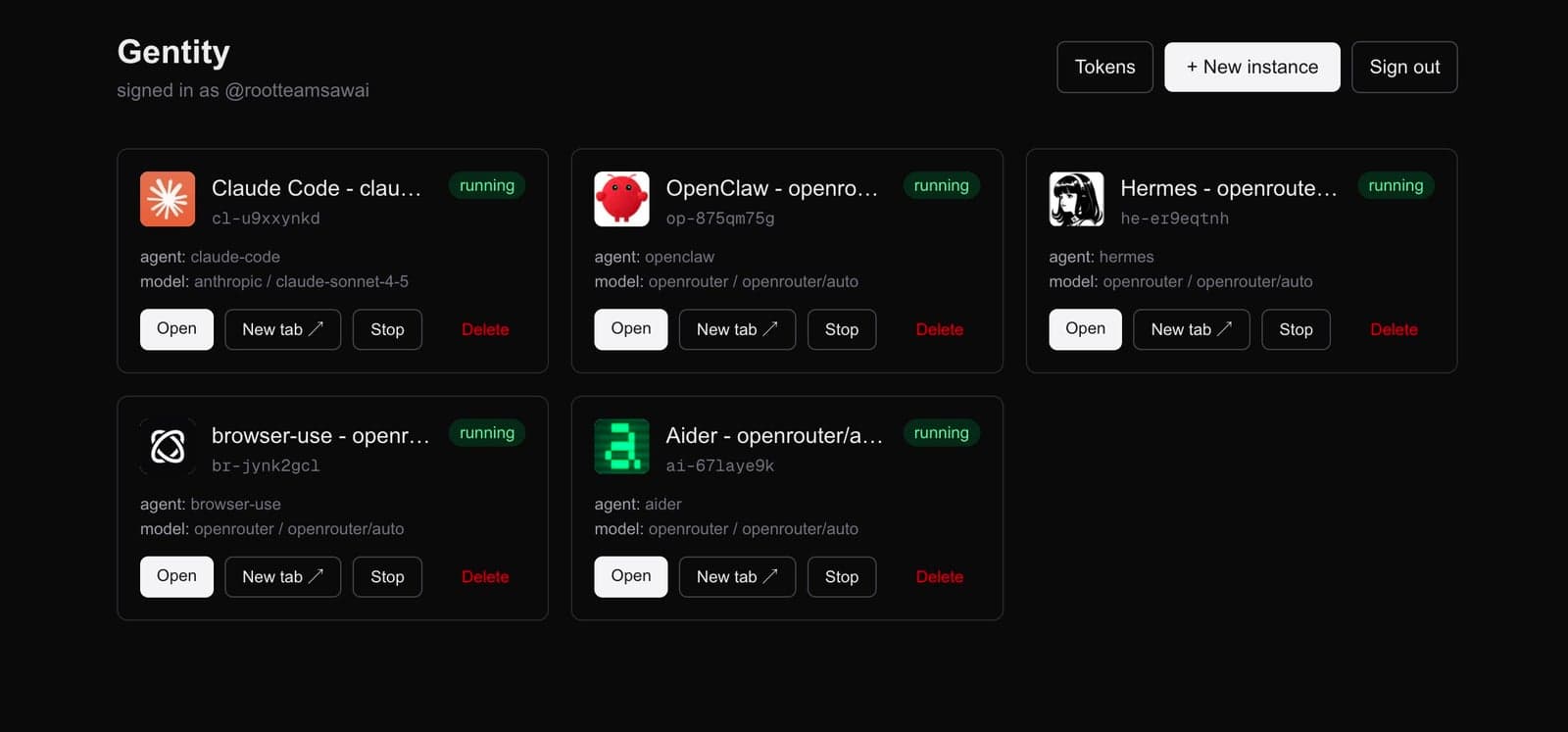Sign out of Gentity

coord(1404,67)
